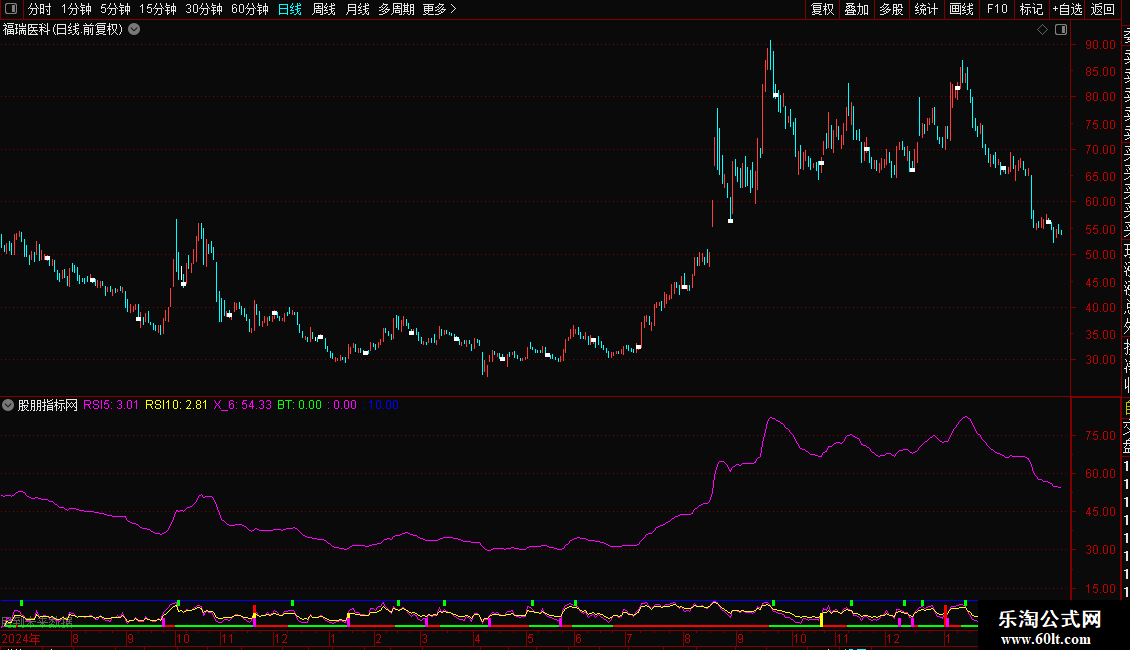Viewport: 1130px width, 650px height.
Task: Open the 统计 statistics tool
Action: coord(926,9)
